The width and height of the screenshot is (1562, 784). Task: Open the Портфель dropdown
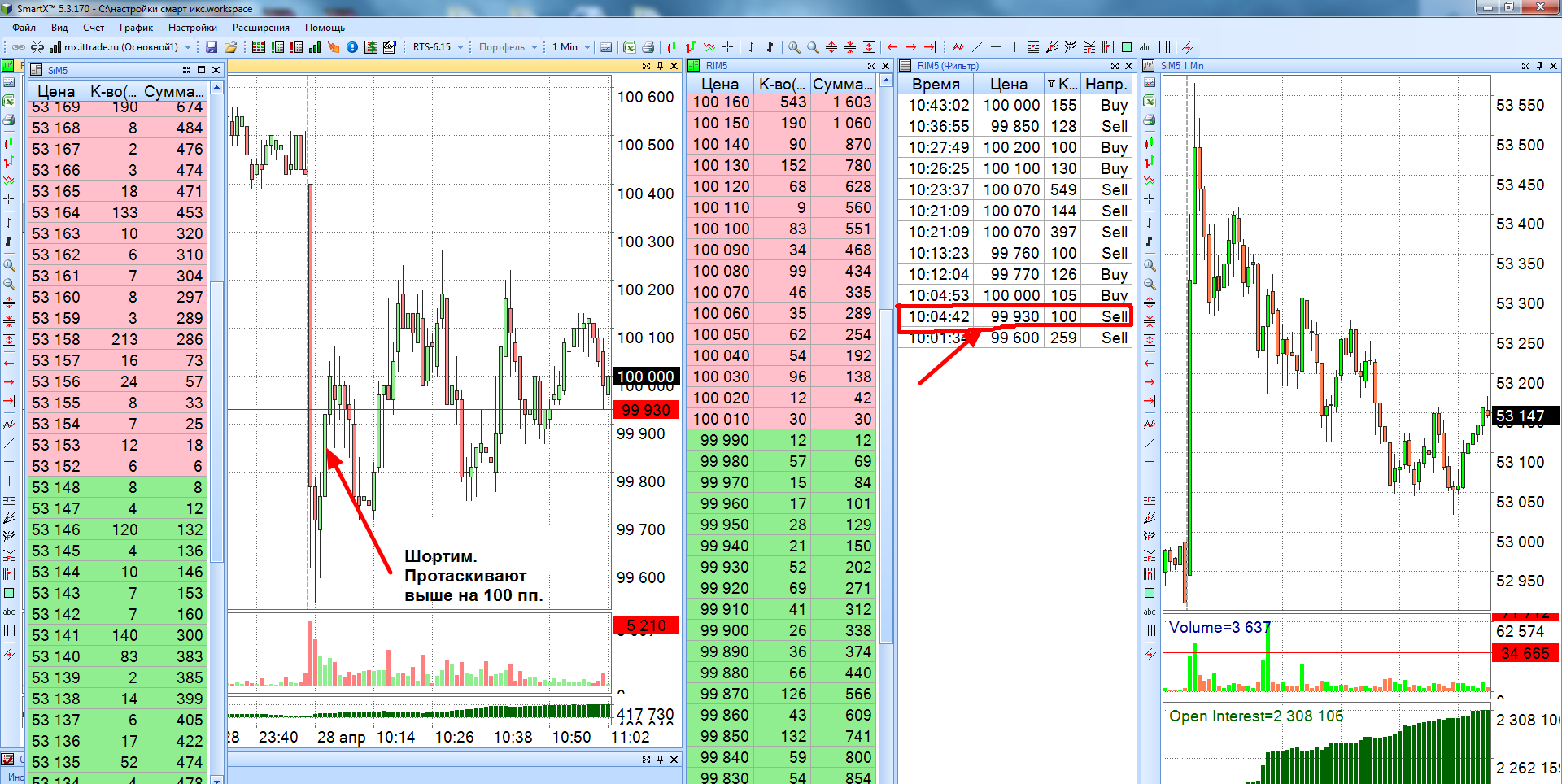click(534, 47)
